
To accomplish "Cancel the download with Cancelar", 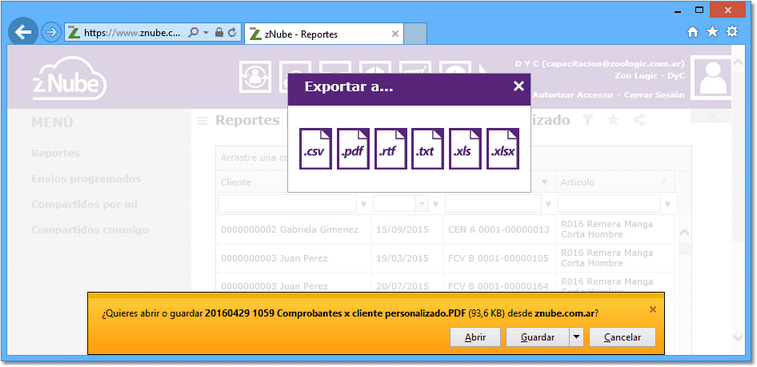I will 622,337.
